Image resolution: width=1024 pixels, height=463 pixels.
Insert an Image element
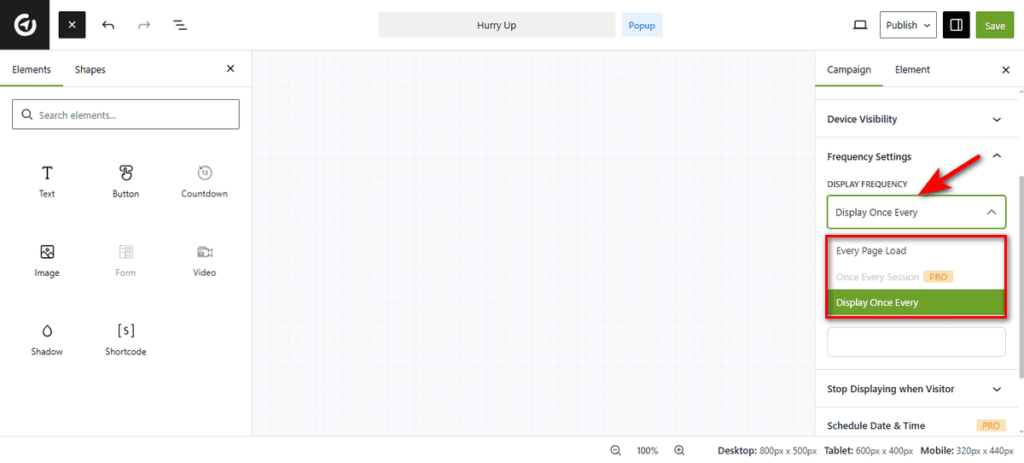[x=47, y=260]
